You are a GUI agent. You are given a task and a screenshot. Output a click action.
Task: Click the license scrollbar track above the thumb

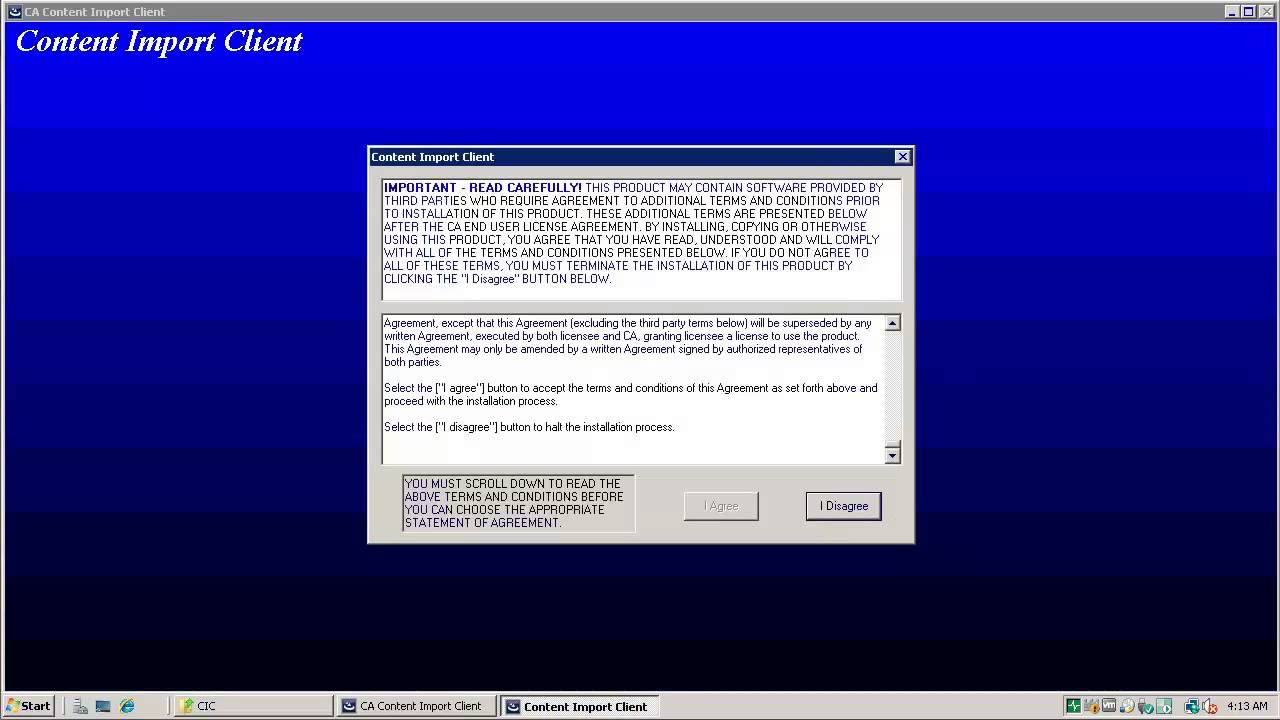(892, 385)
